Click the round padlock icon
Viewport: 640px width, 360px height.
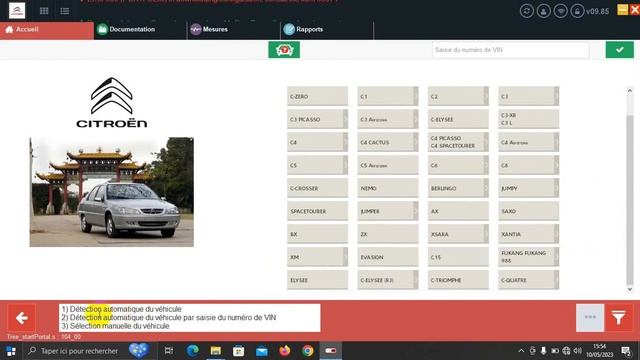[x=577, y=11]
